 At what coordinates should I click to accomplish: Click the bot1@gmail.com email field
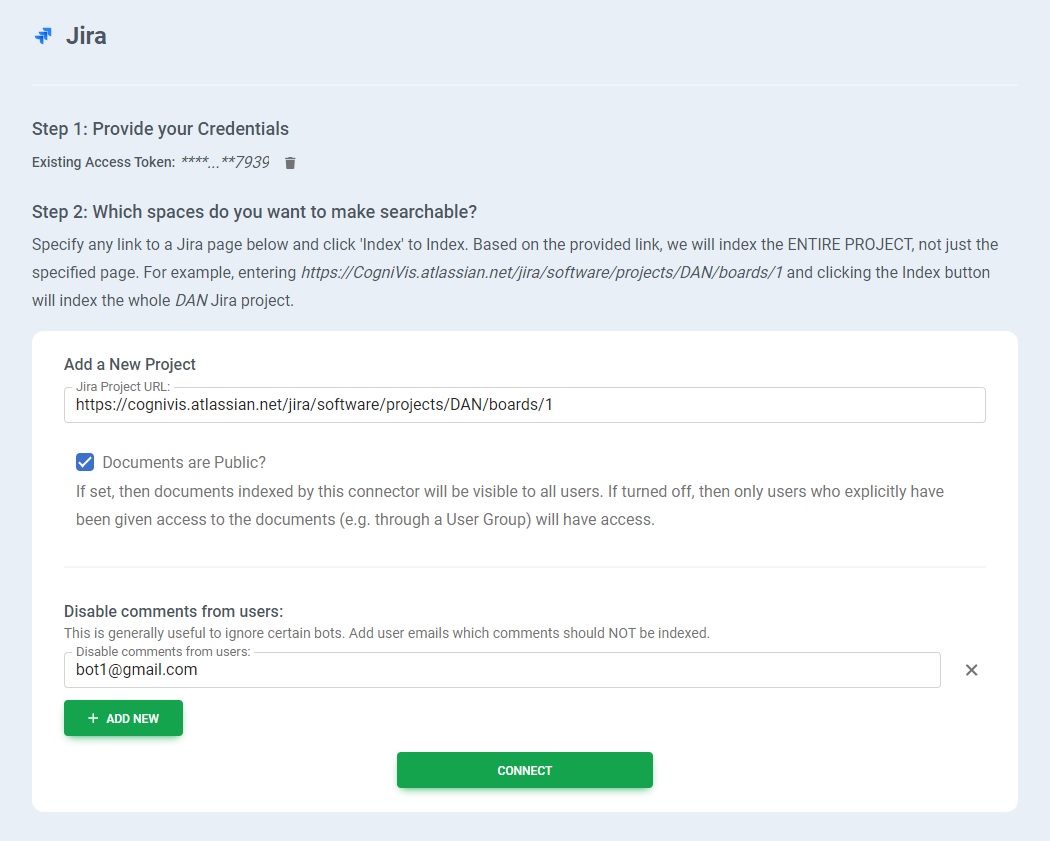502,670
